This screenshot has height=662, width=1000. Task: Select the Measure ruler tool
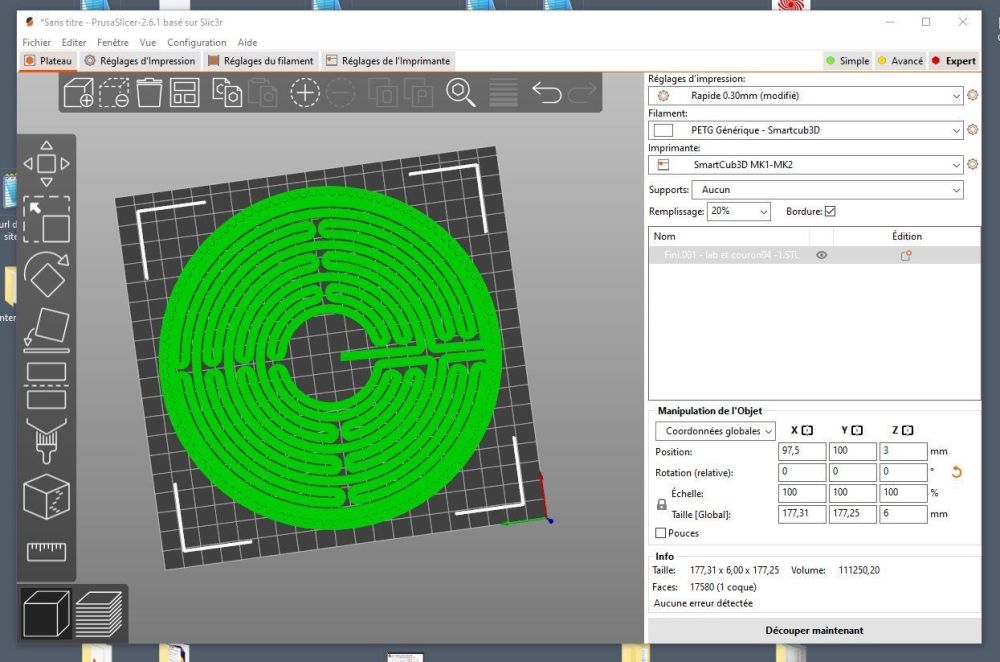point(46,551)
